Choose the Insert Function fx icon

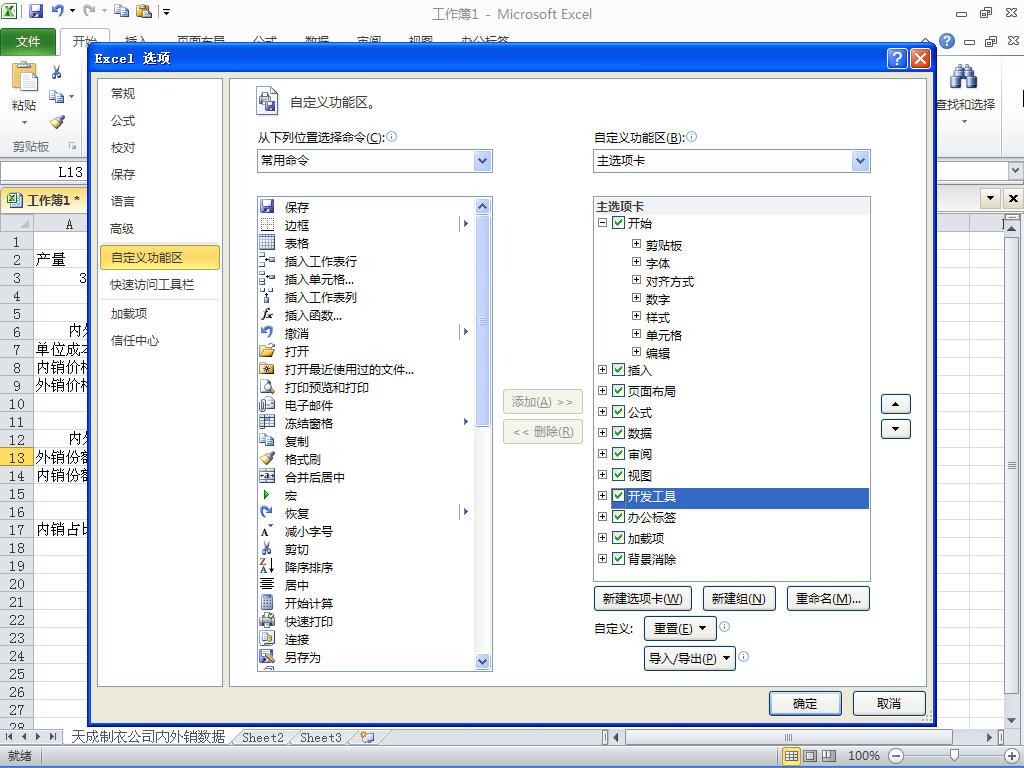pos(267,315)
